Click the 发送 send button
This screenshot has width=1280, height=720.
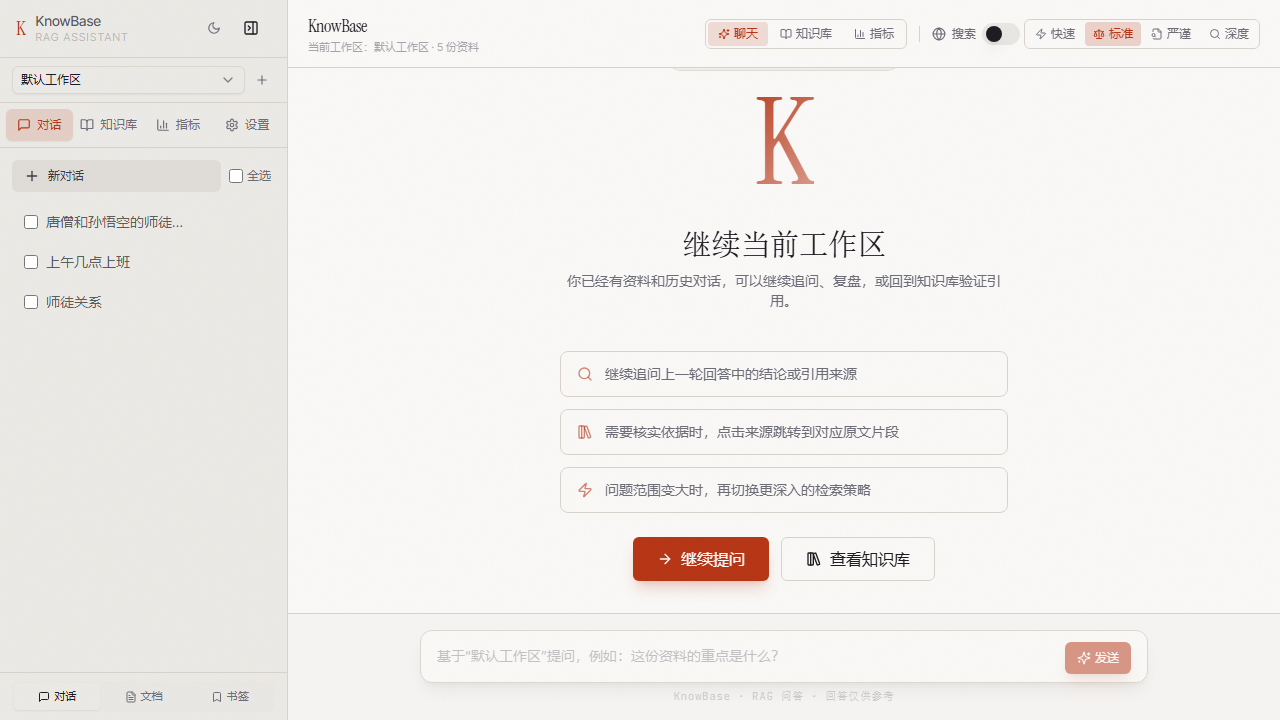point(1098,658)
